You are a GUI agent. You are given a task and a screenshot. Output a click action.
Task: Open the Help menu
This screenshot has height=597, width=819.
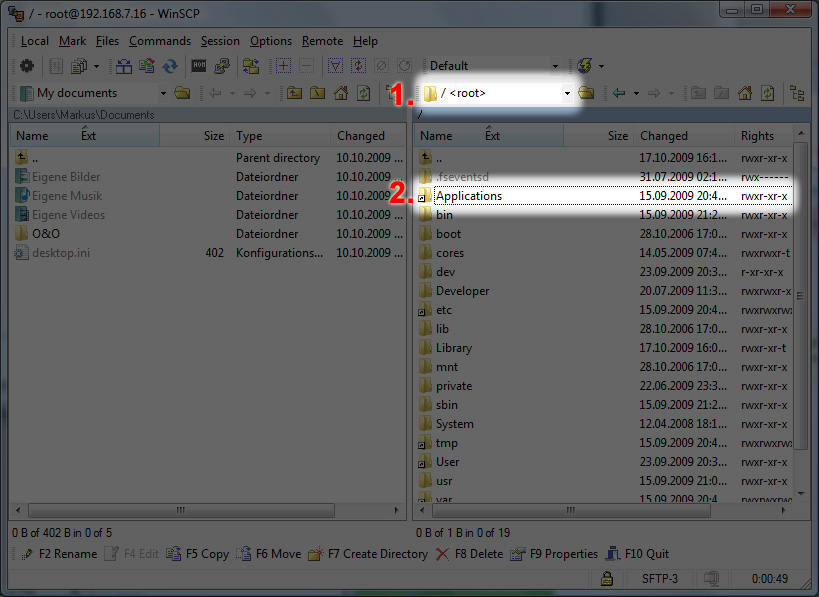(365, 41)
